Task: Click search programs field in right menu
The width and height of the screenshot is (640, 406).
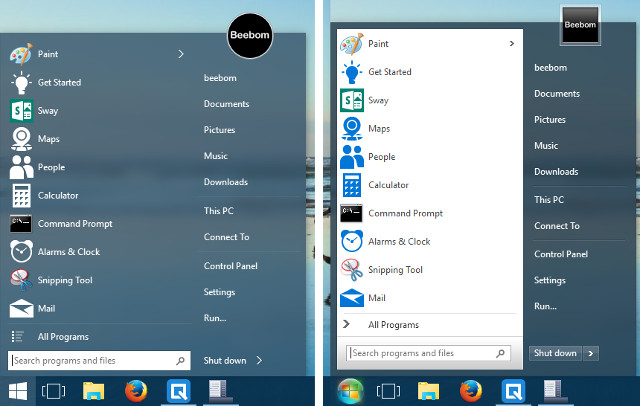Action: pos(428,353)
